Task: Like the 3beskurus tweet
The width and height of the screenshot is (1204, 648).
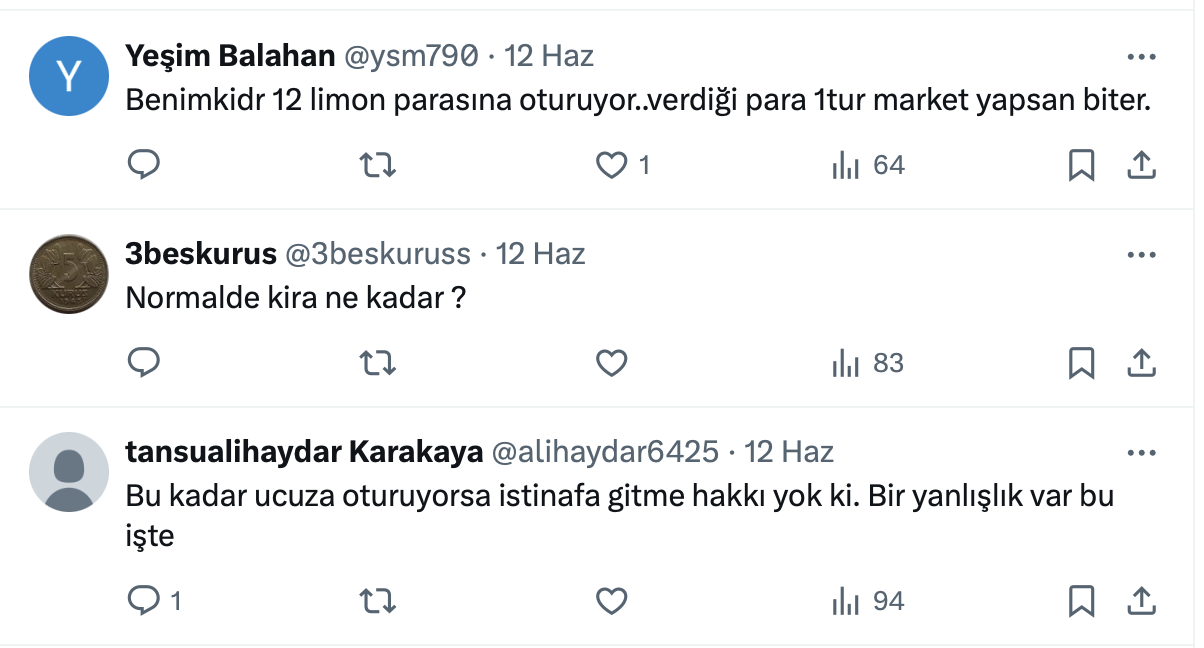Action: tap(611, 363)
